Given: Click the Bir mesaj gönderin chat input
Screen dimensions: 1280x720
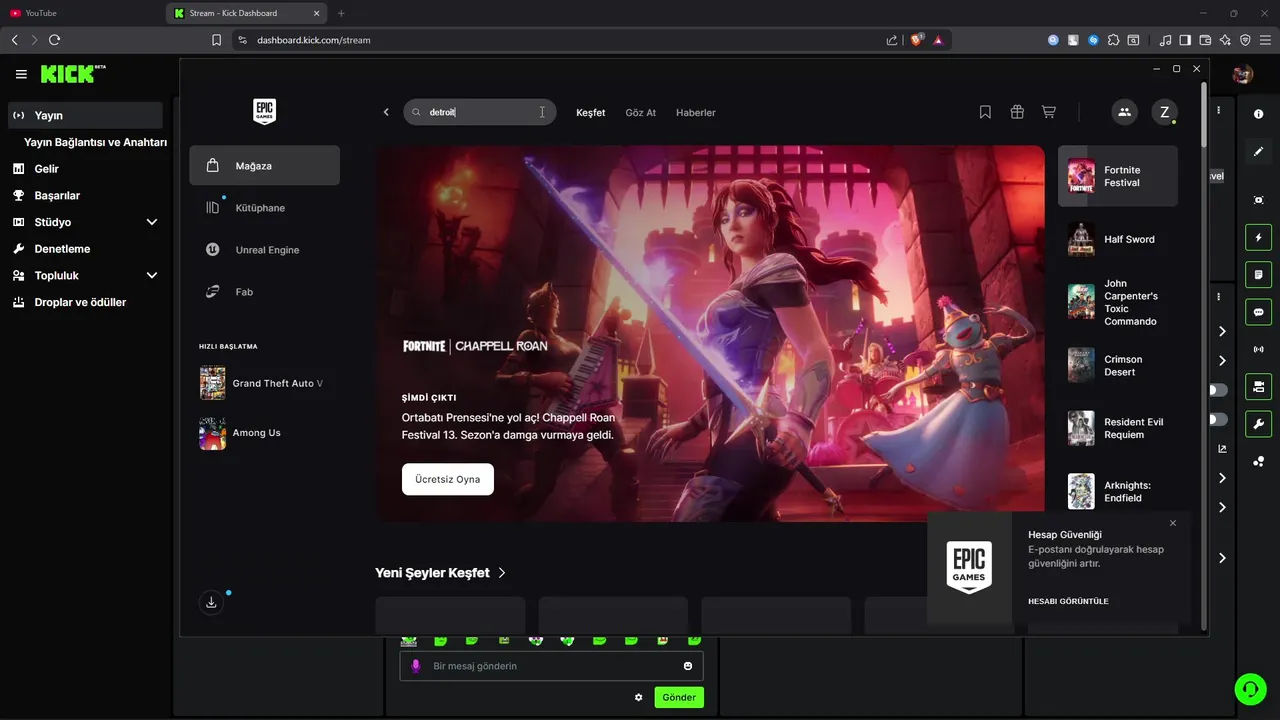Looking at the screenshot, I should tap(551, 666).
